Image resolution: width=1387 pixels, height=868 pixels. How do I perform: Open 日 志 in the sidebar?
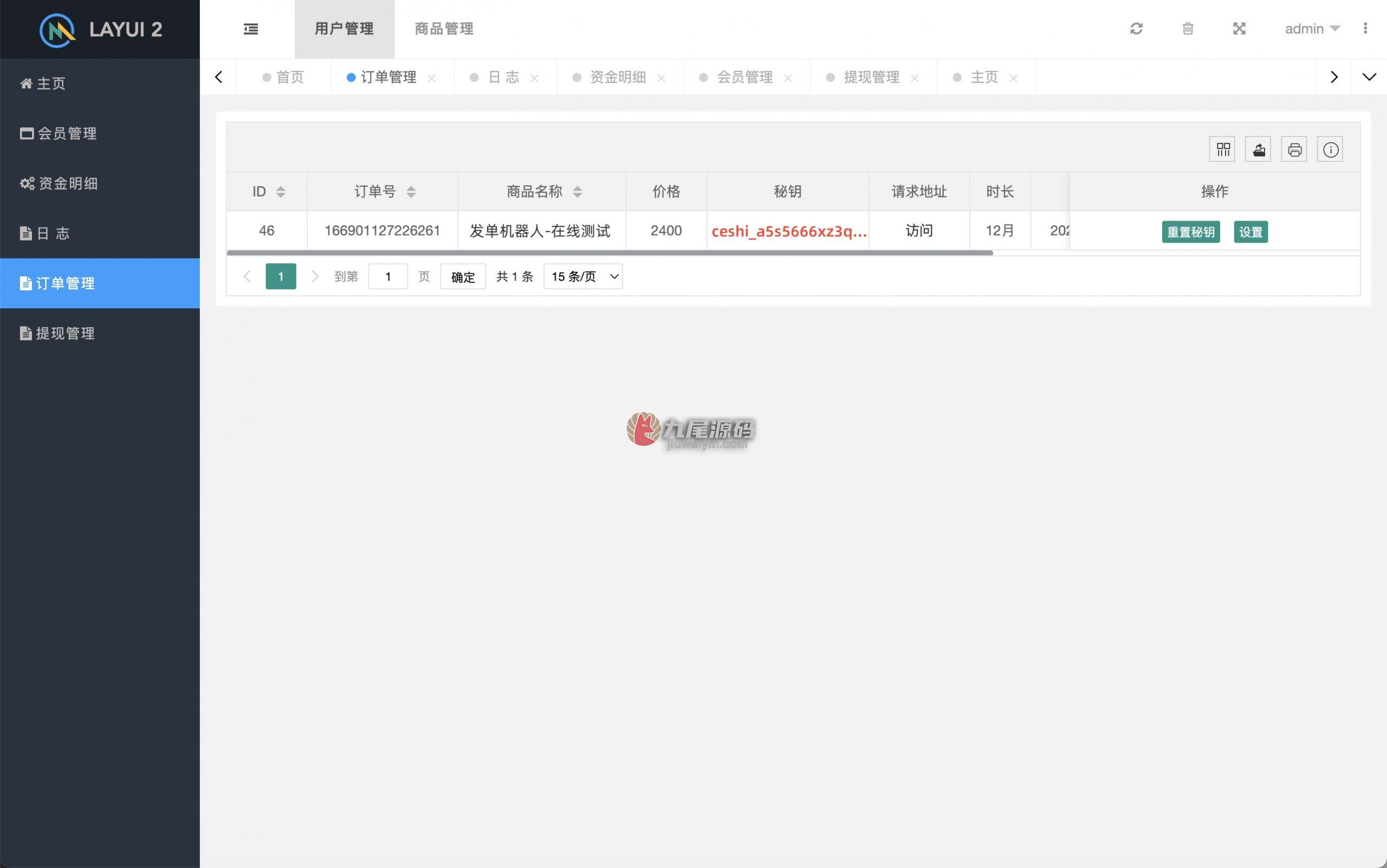pos(100,233)
